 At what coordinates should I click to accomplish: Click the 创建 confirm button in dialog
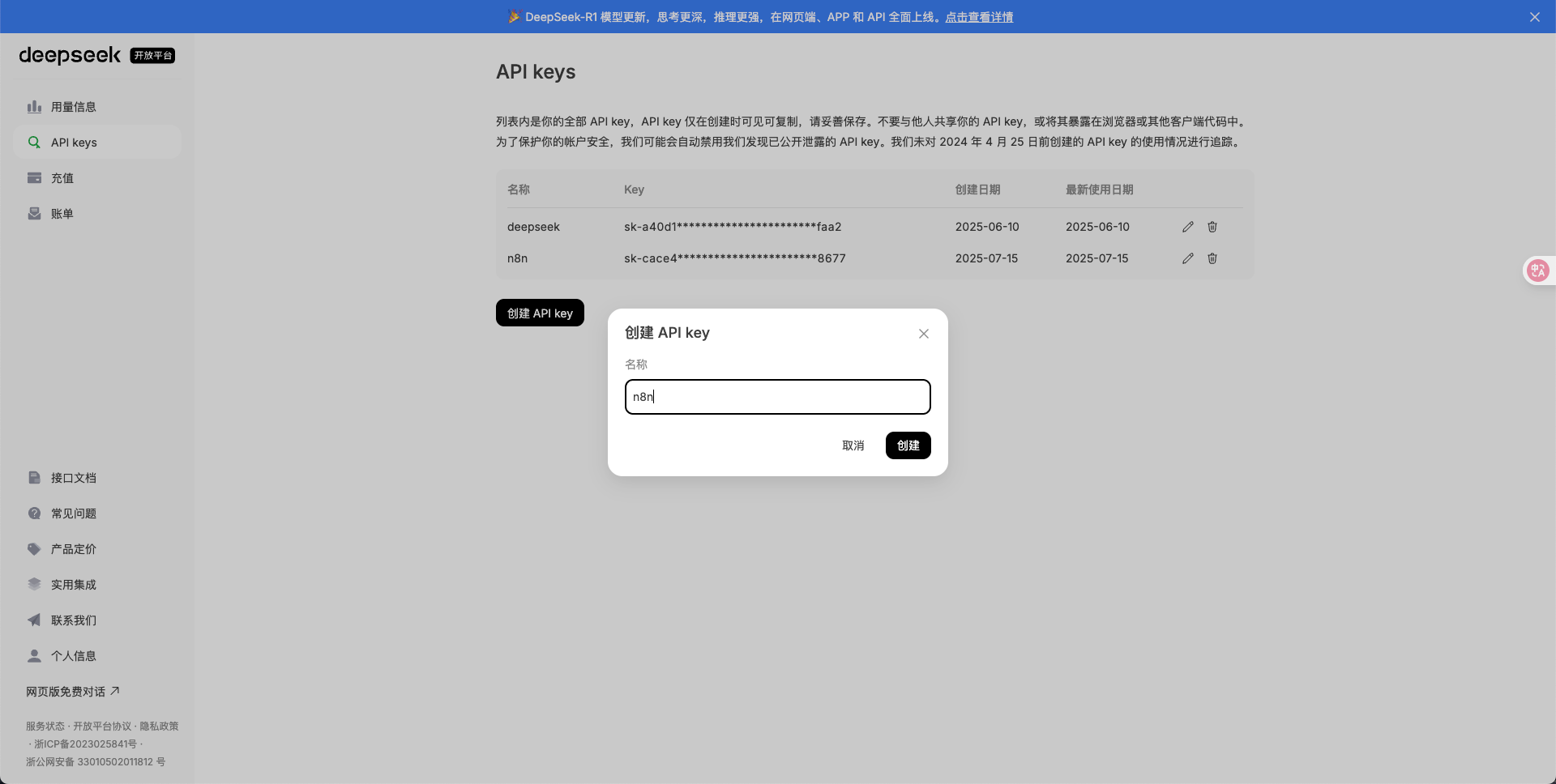point(908,445)
